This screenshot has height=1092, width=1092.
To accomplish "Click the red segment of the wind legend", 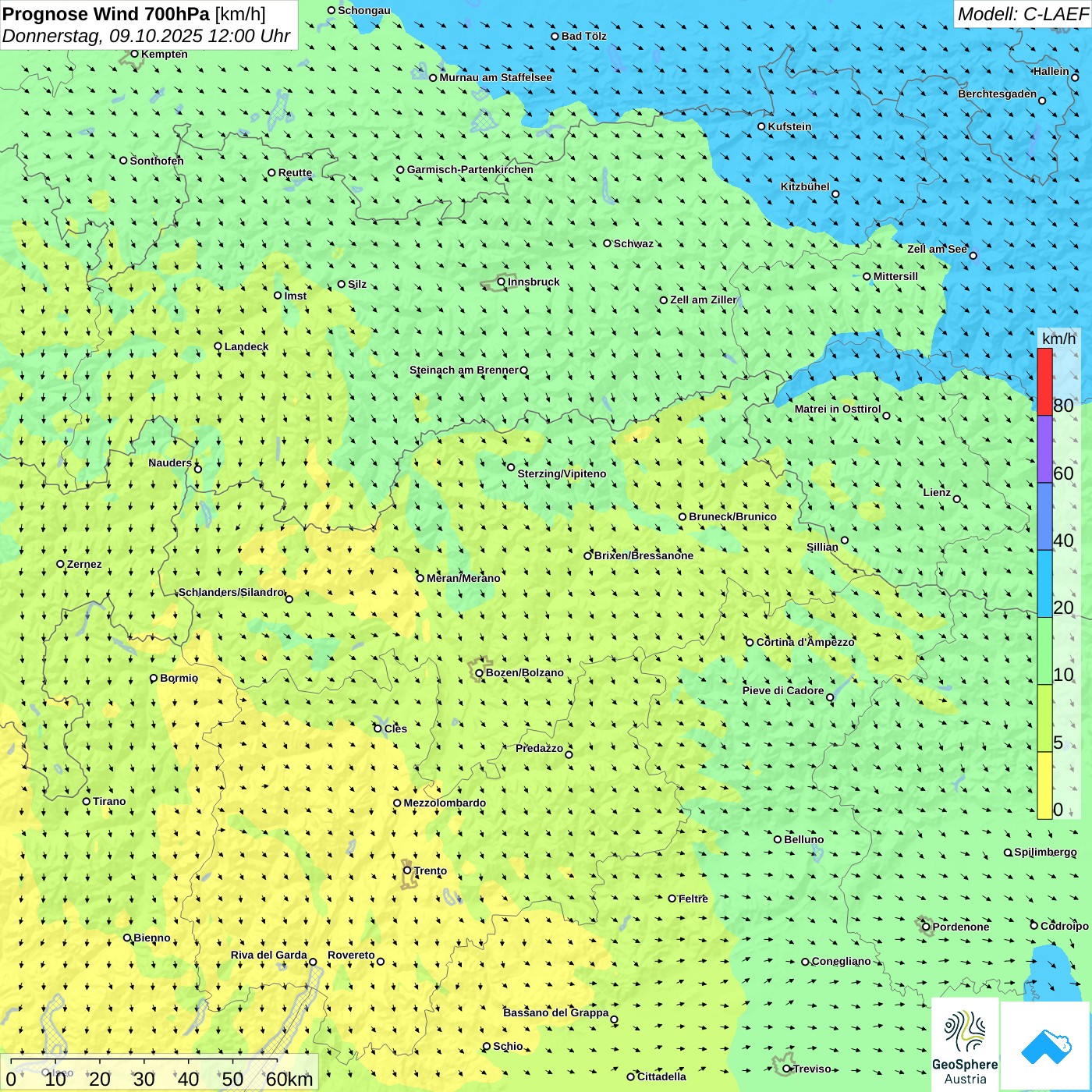I will [1044, 381].
